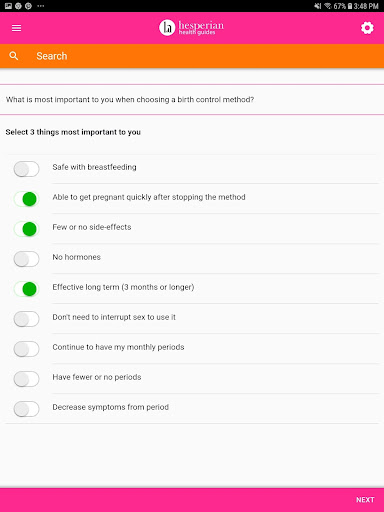Tap the battery status icon

(350, 6)
